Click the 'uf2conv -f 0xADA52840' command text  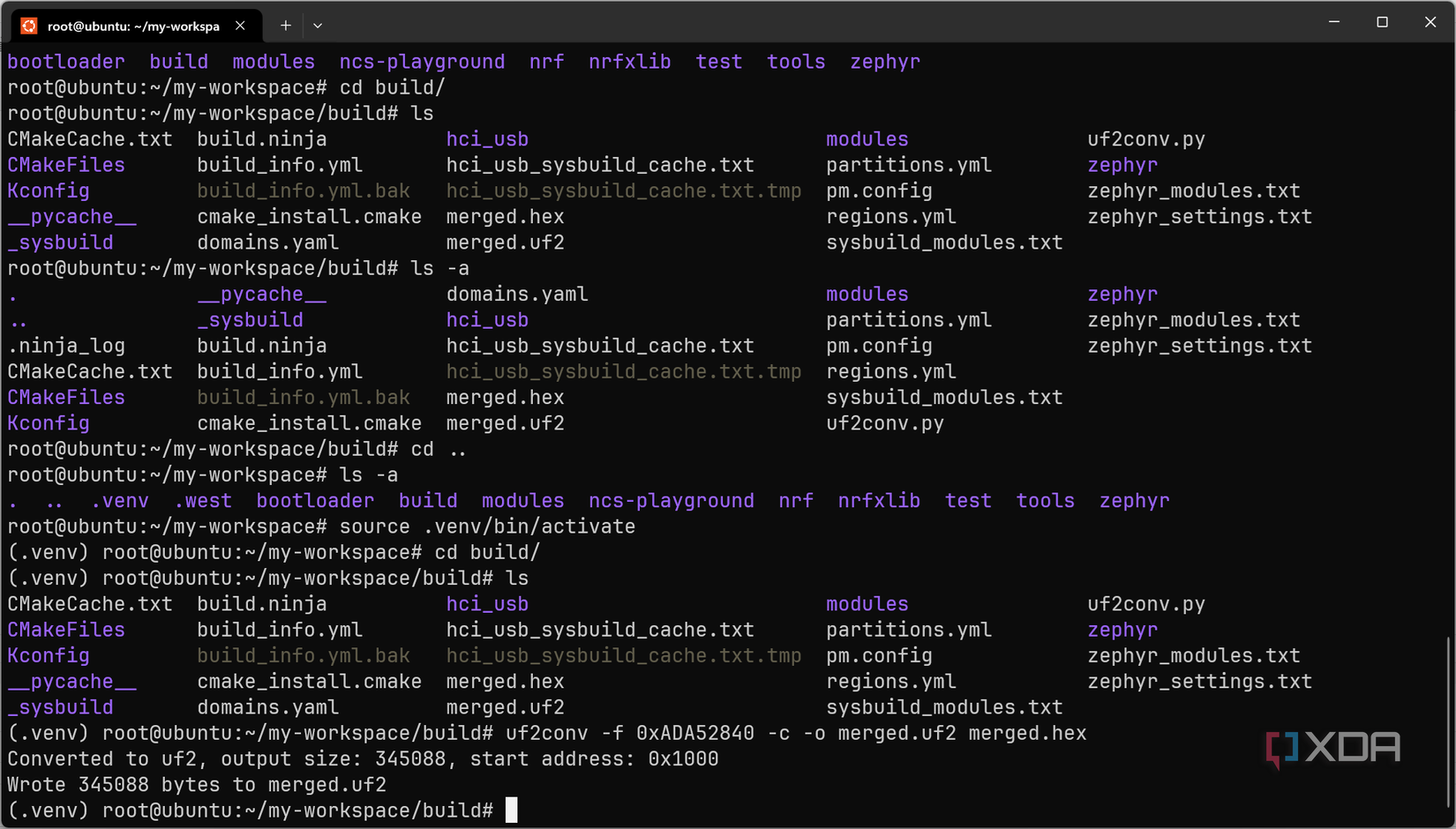click(x=630, y=733)
